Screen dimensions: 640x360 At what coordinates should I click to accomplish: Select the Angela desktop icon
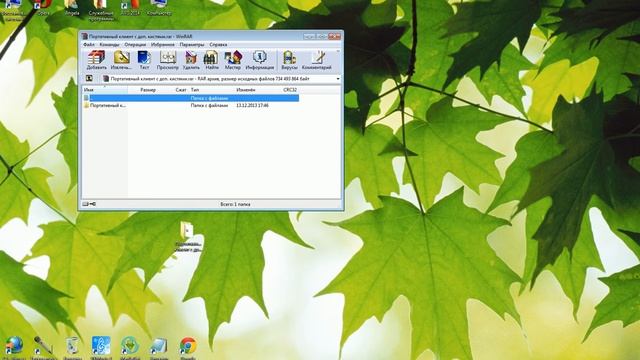click(72, 7)
